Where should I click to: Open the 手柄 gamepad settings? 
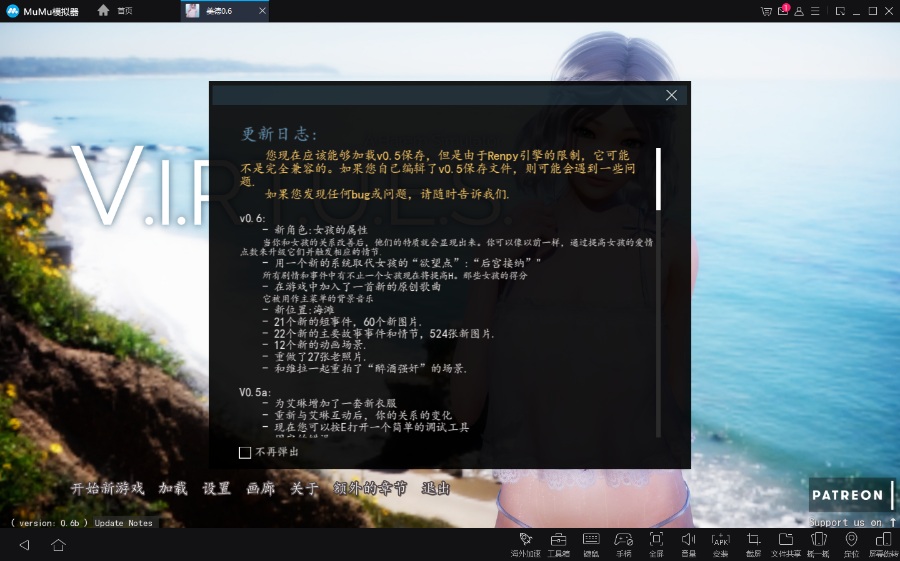[623, 544]
